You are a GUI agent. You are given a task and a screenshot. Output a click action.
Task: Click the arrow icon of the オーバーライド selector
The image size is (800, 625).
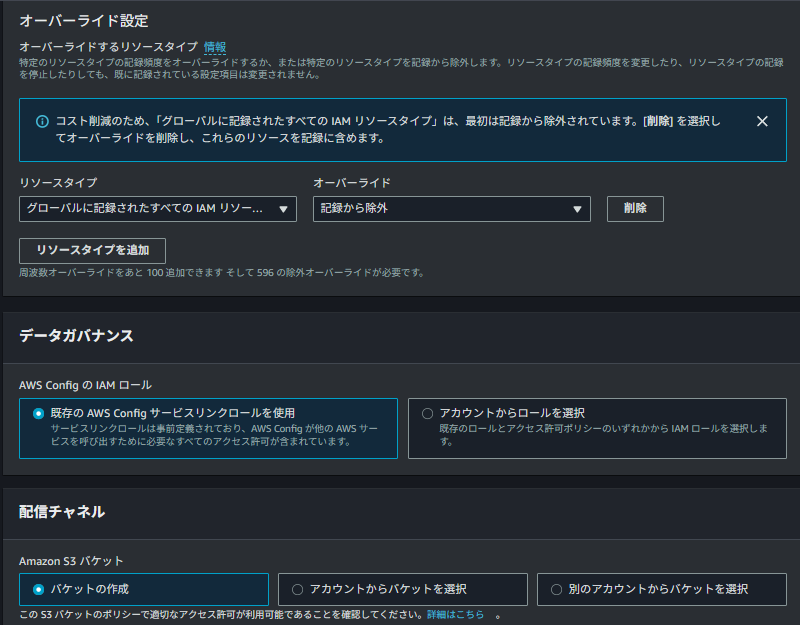[577, 209]
